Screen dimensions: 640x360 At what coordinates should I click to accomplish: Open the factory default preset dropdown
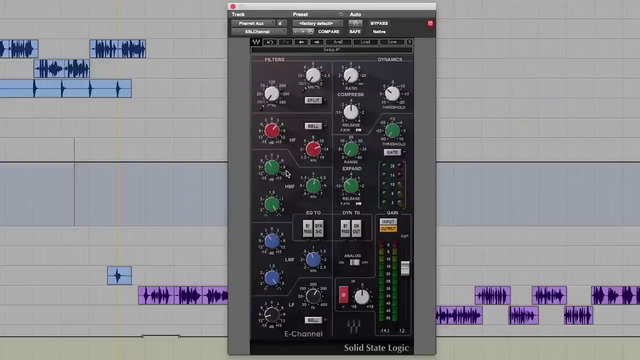[x=317, y=24]
